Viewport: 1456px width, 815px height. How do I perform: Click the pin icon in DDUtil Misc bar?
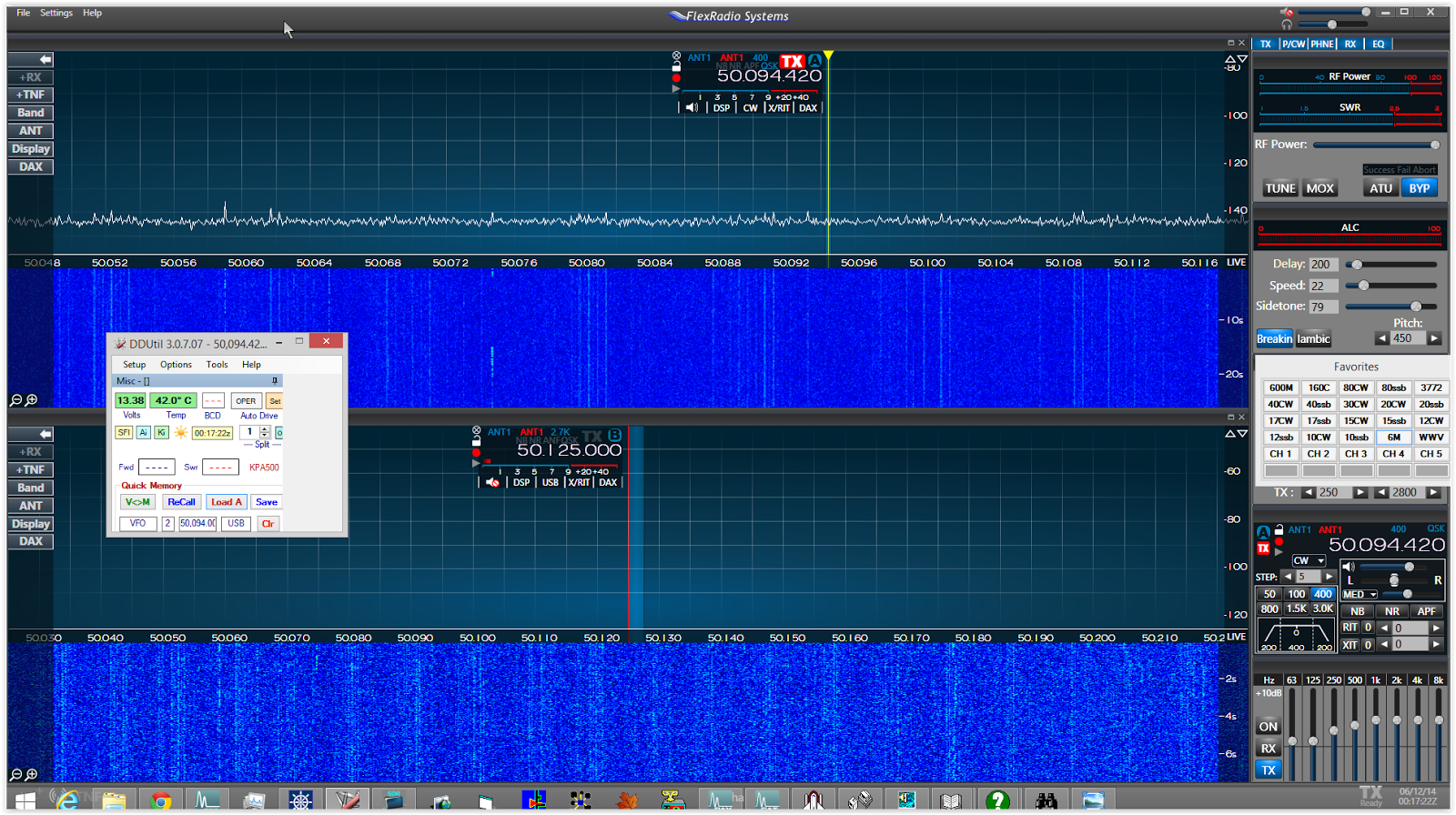pos(275,381)
